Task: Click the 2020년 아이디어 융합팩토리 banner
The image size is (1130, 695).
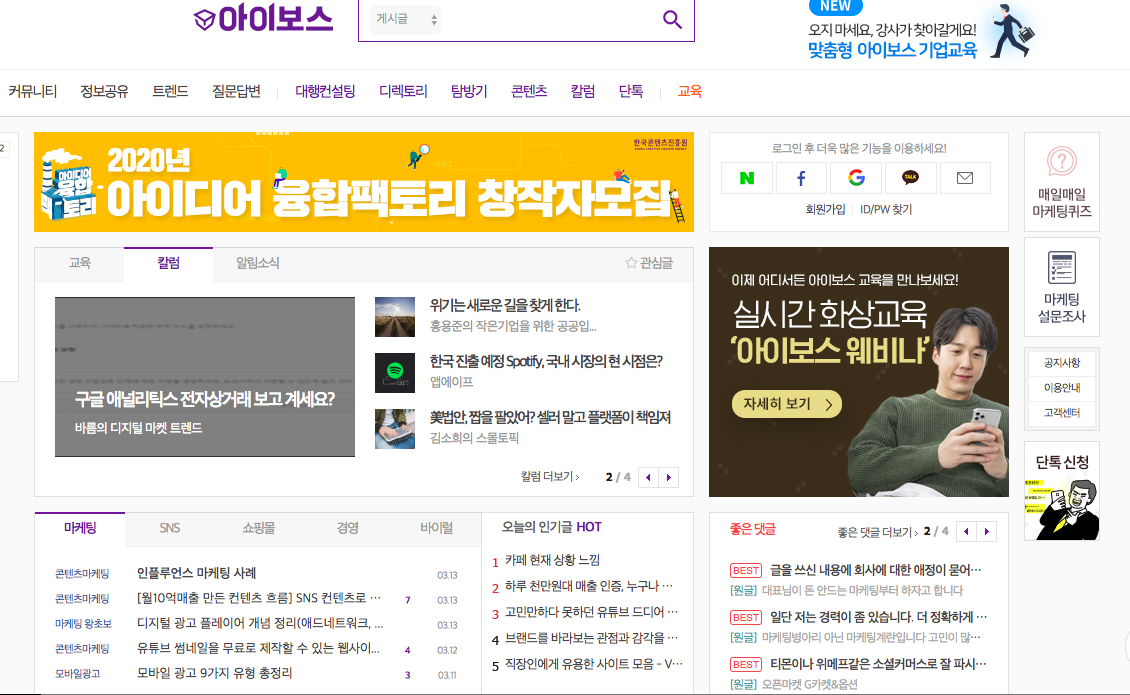Action: tap(364, 182)
